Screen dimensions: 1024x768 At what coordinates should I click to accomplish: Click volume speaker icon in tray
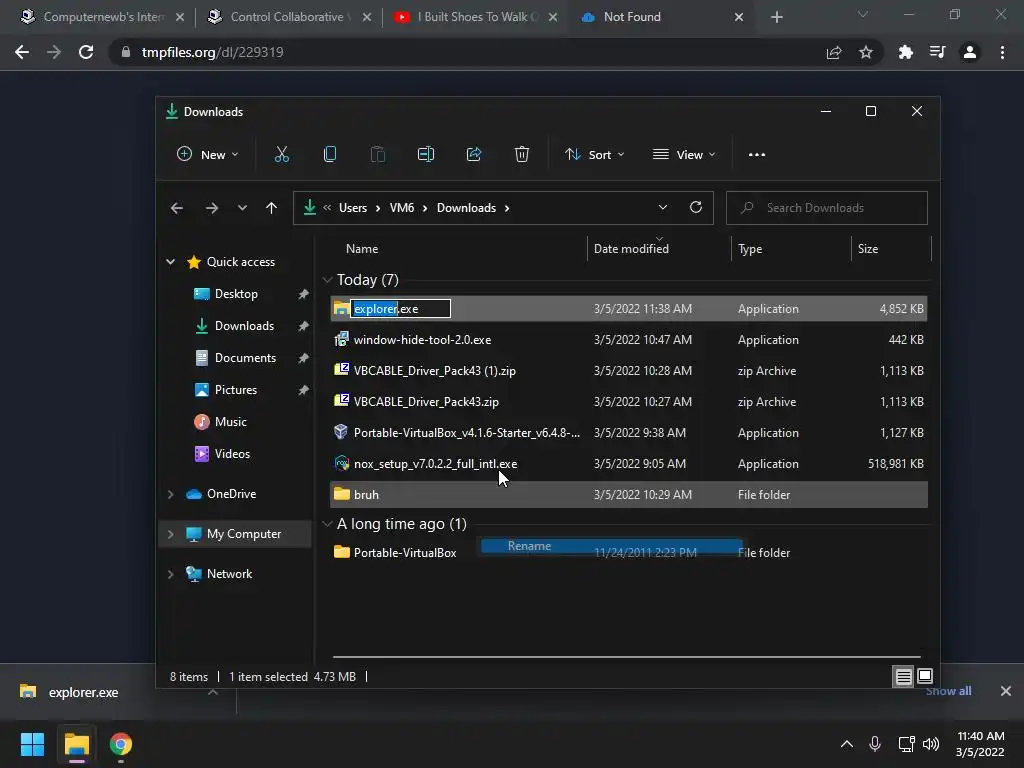[x=931, y=744]
